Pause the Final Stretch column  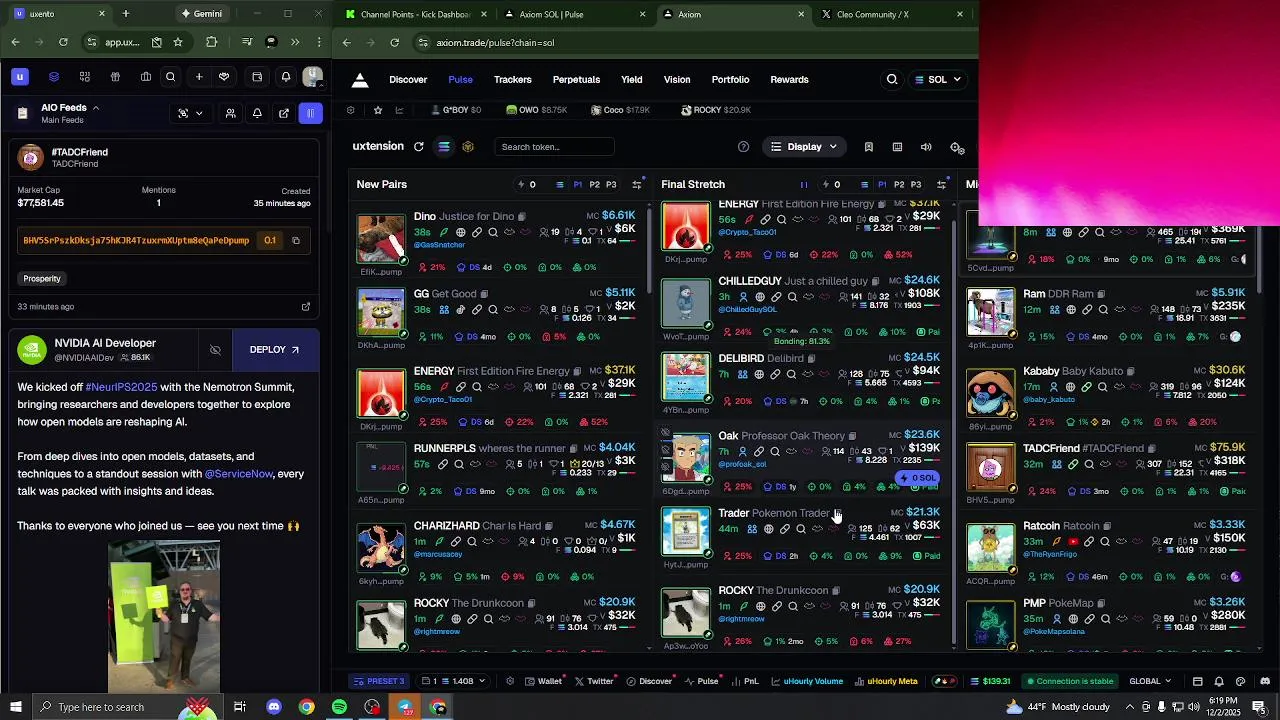[x=803, y=185]
